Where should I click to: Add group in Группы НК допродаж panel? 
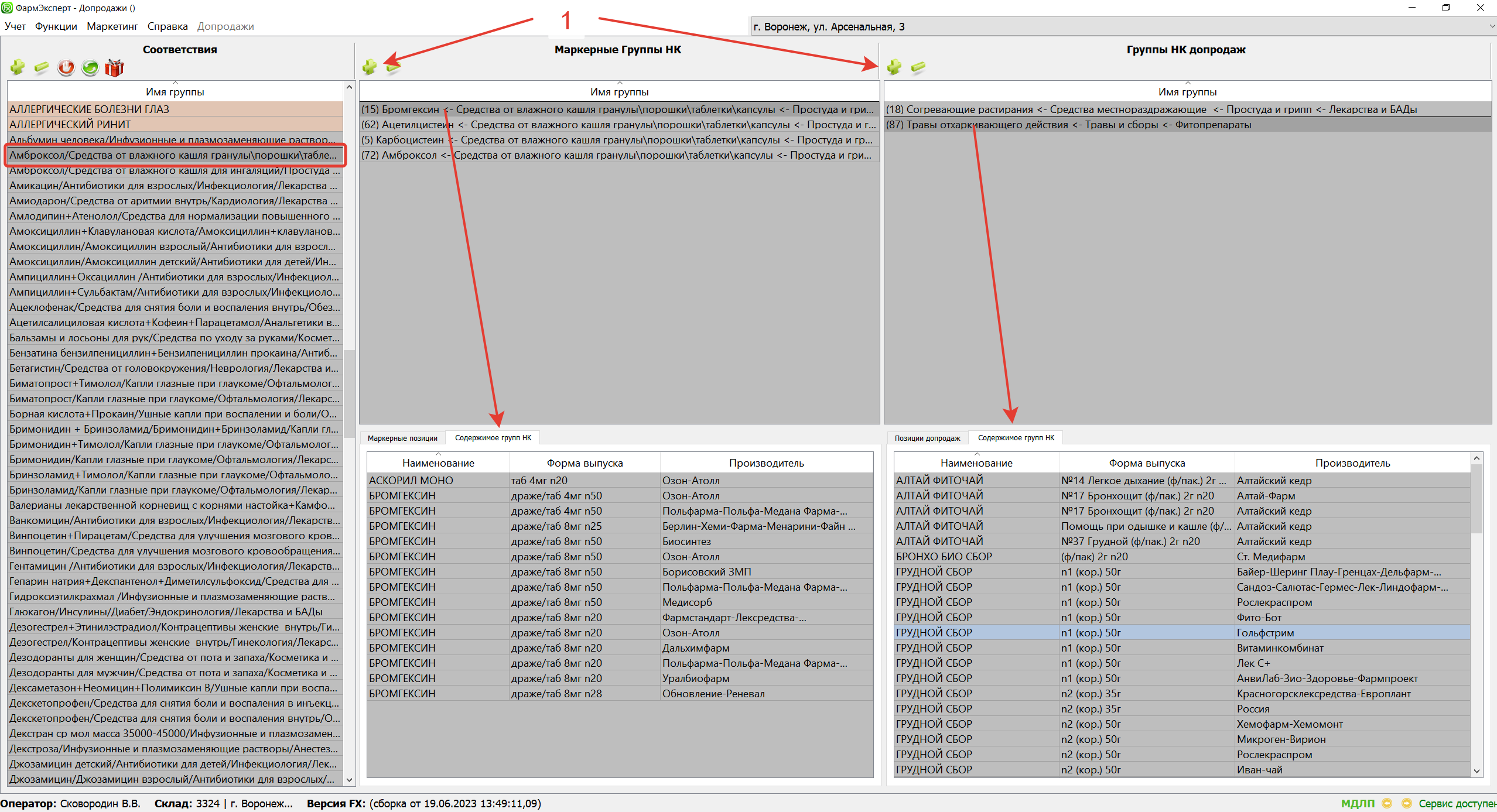pos(894,67)
